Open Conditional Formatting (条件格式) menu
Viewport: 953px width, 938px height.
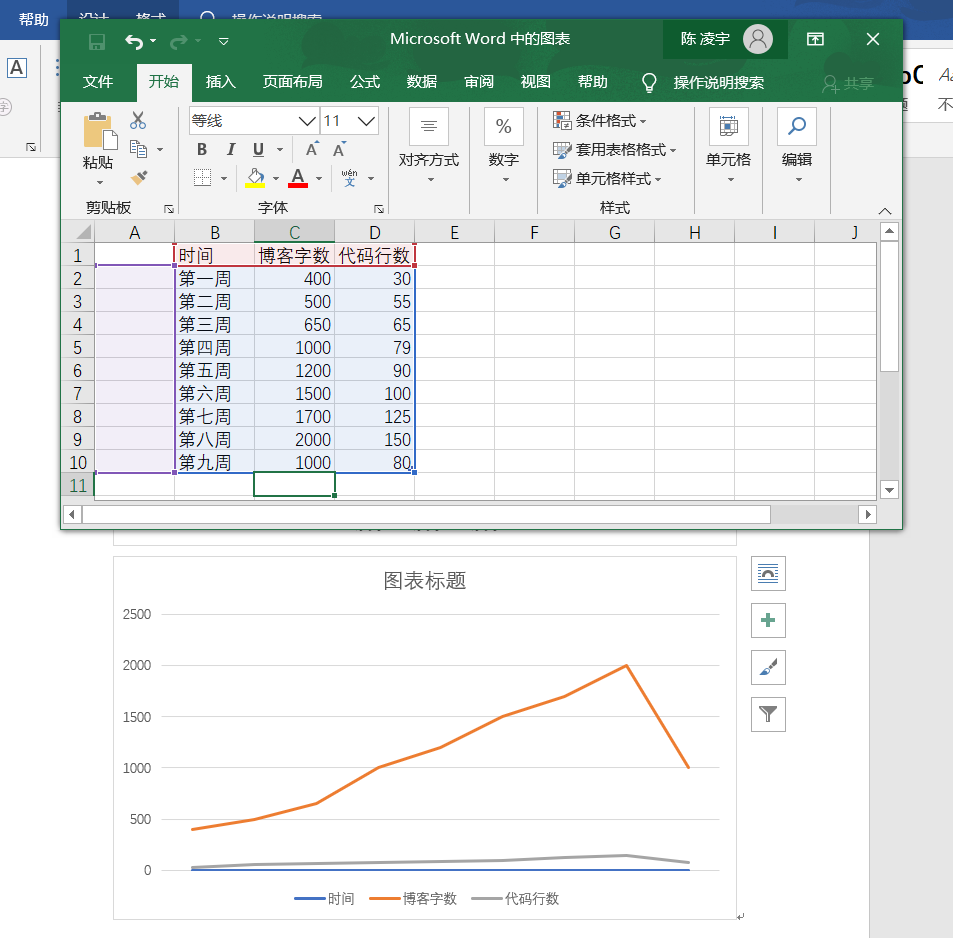click(x=600, y=120)
